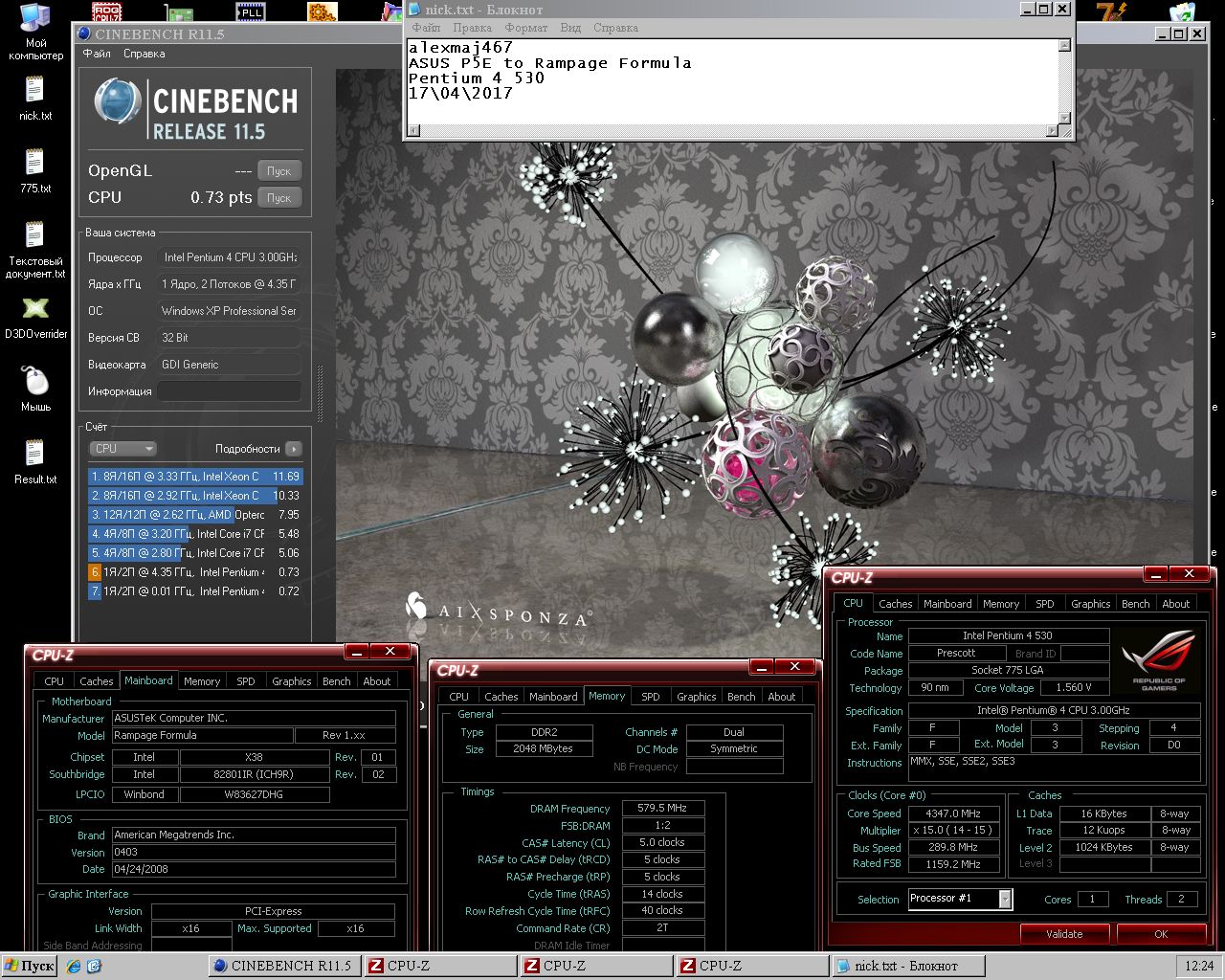Click the middle CPU-Z taskbar button
The width and height of the screenshot is (1225, 980).
pyautogui.click(x=595, y=966)
